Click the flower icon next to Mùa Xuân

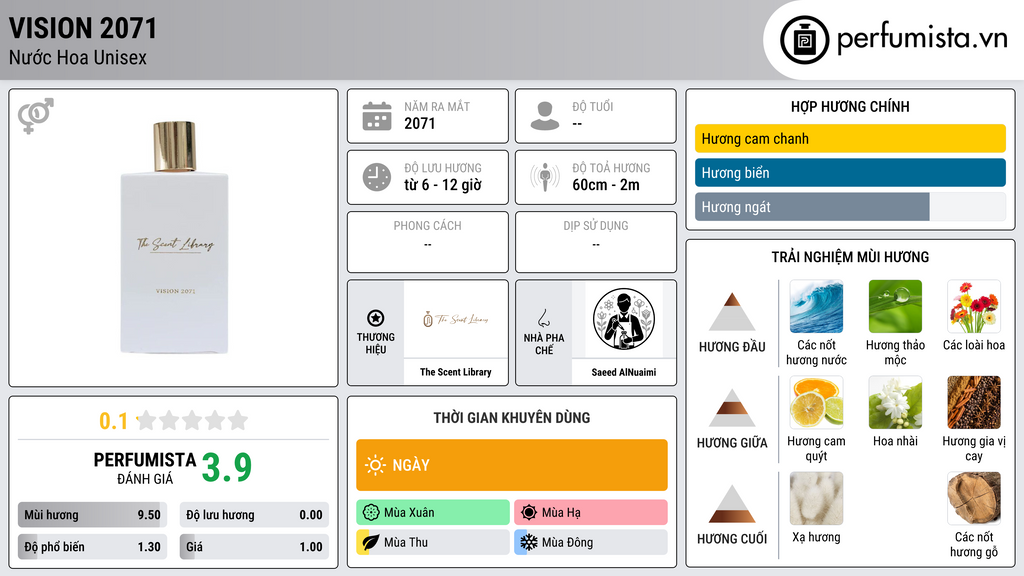pos(371,512)
